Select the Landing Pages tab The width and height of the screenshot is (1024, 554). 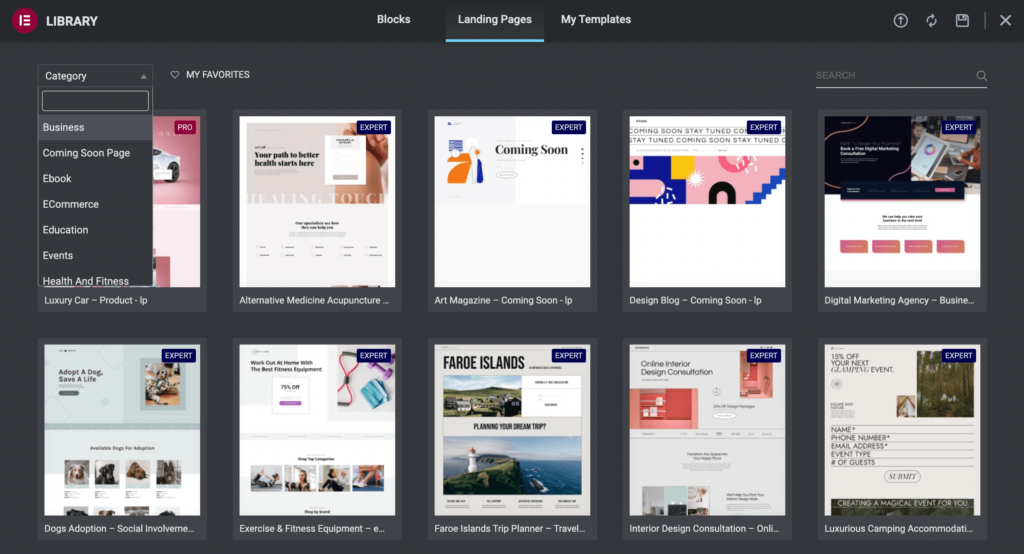pyautogui.click(x=494, y=20)
